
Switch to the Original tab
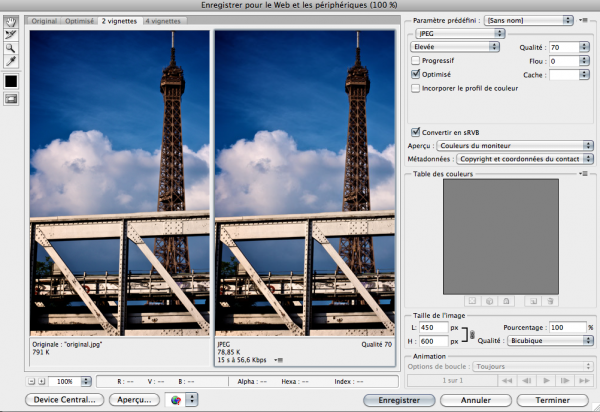(x=43, y=20)
